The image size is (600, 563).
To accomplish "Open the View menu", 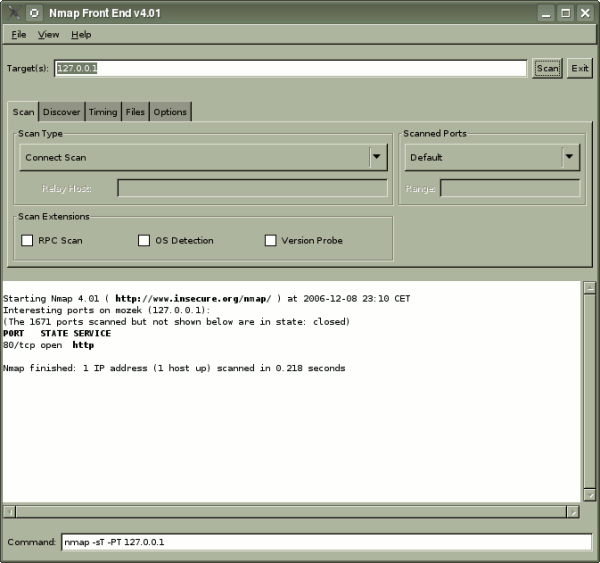I will pyautogui.click(x=48, y=35).
